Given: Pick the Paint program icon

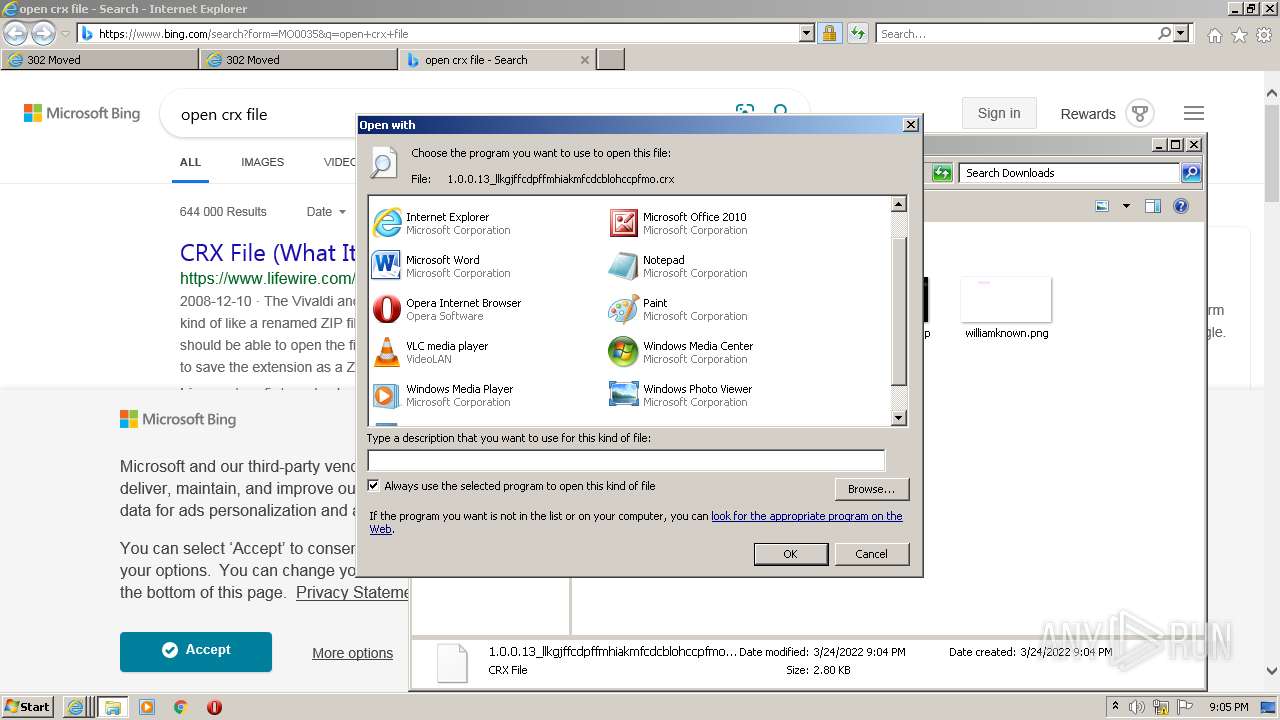Looking at the screenshot, I should 624,309.
